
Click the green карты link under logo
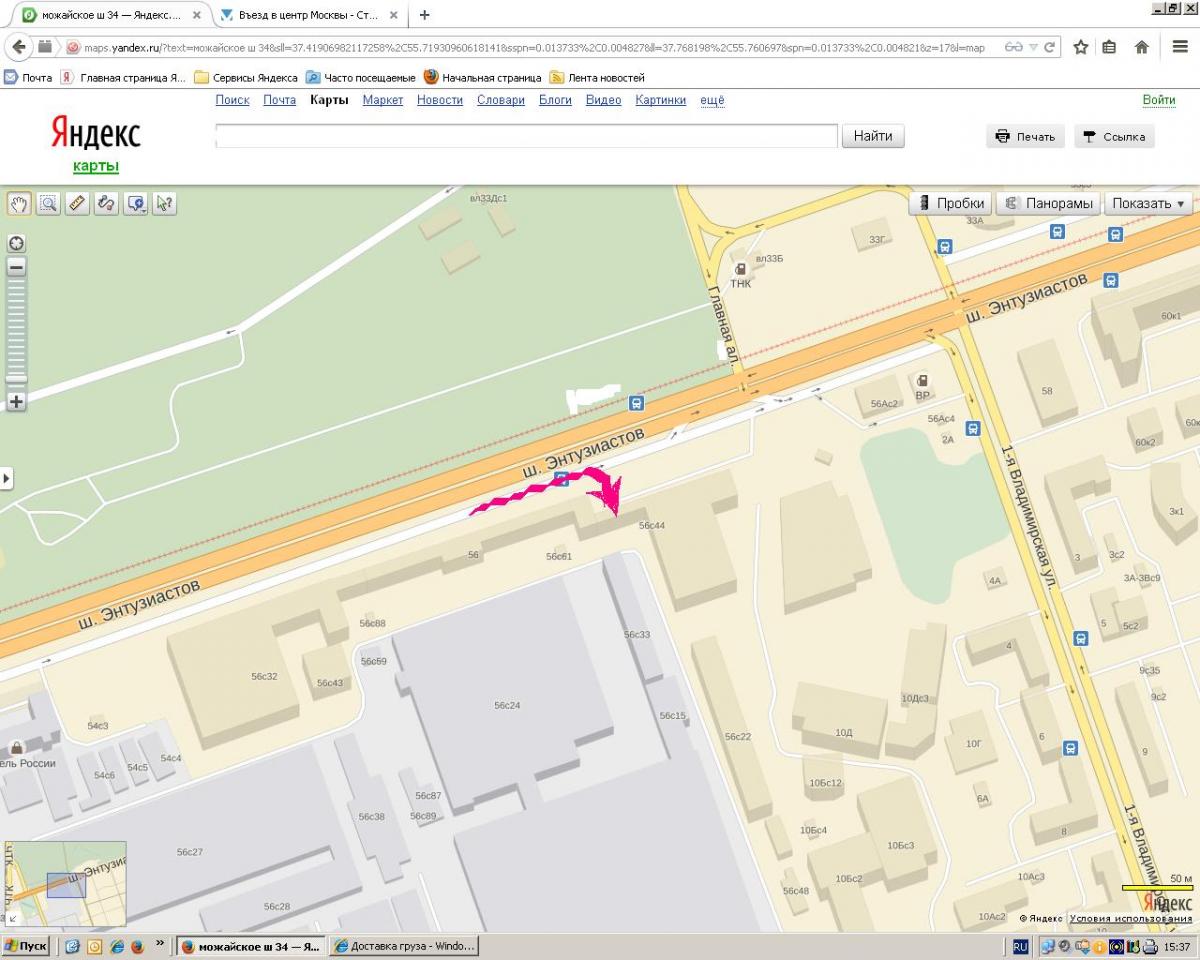96,166
